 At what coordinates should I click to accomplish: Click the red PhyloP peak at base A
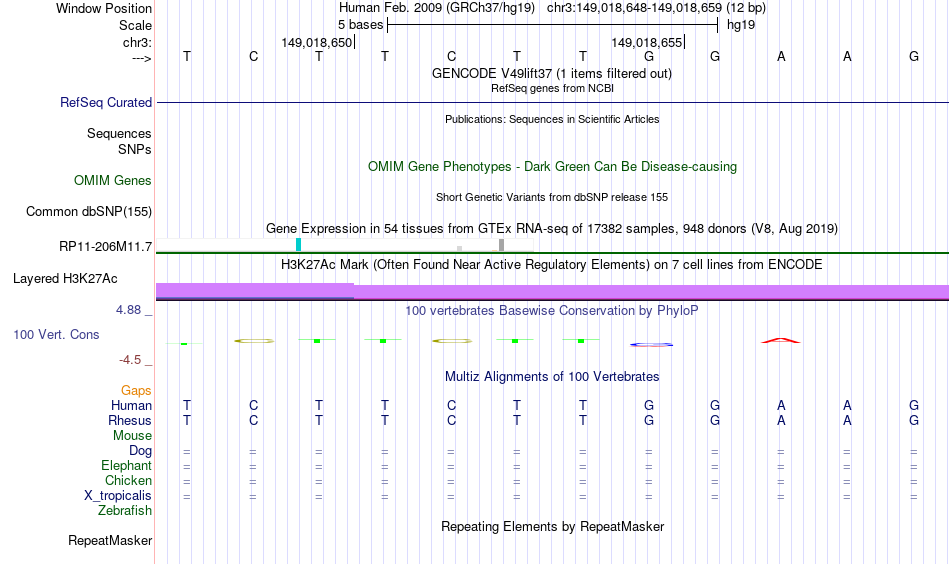(780, 340)
